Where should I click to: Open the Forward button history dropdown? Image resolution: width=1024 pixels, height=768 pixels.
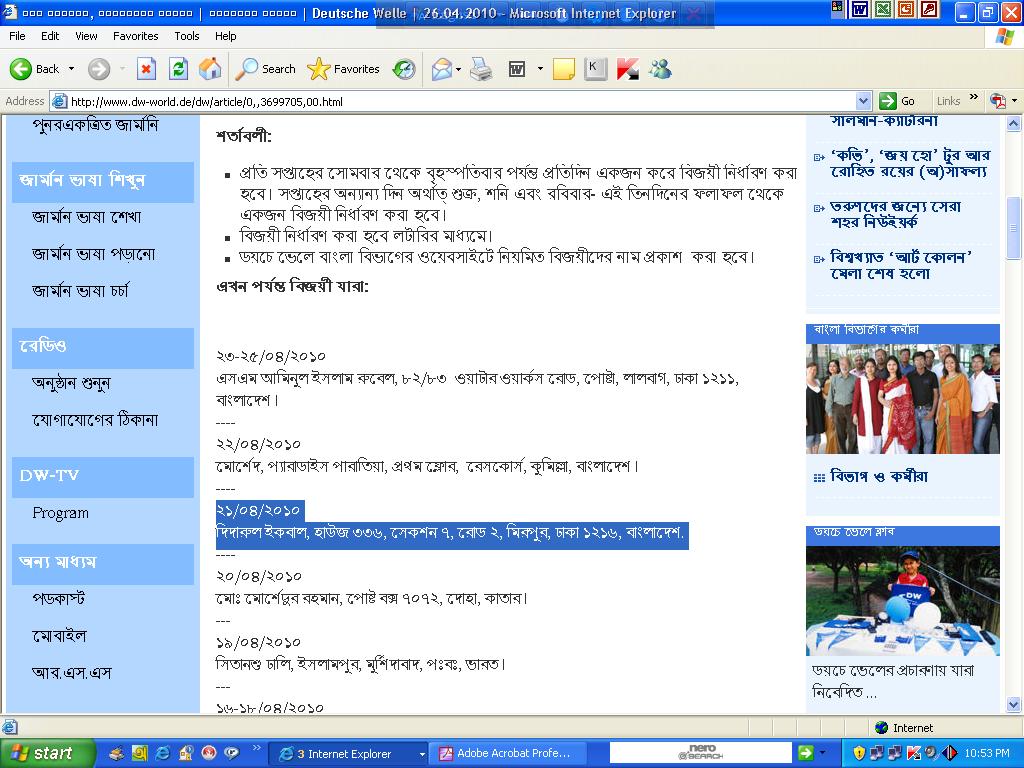pos(122,69)
